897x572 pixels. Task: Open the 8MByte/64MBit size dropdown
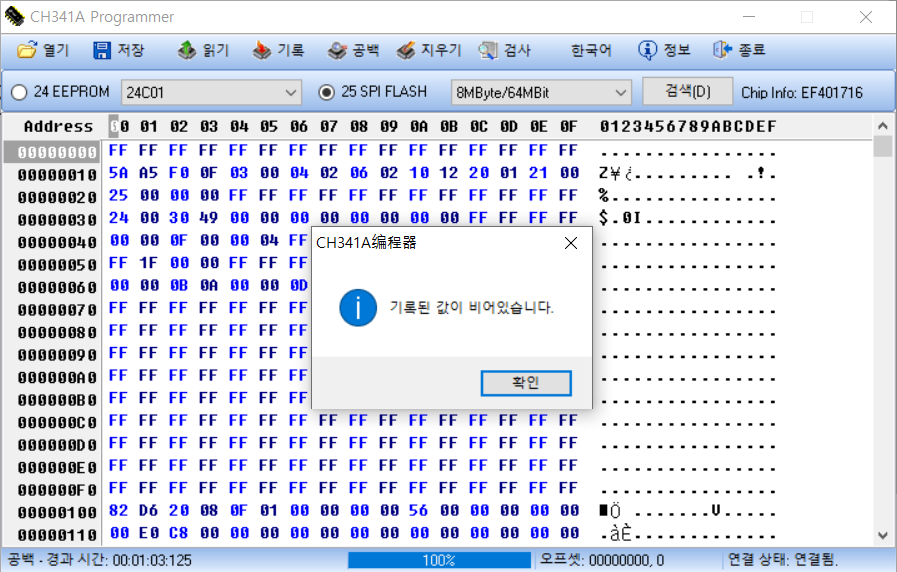tap(541, 92)
